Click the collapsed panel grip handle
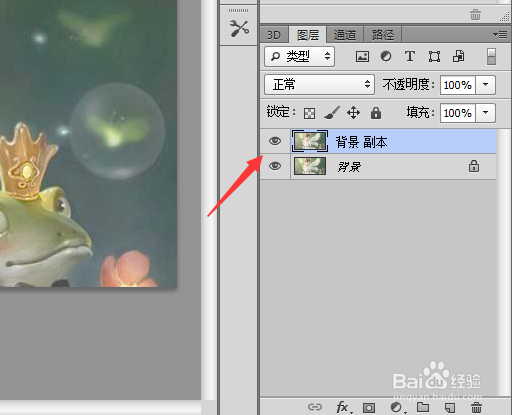Viewport: 512px width, 415px height. (x=238, y=11)
